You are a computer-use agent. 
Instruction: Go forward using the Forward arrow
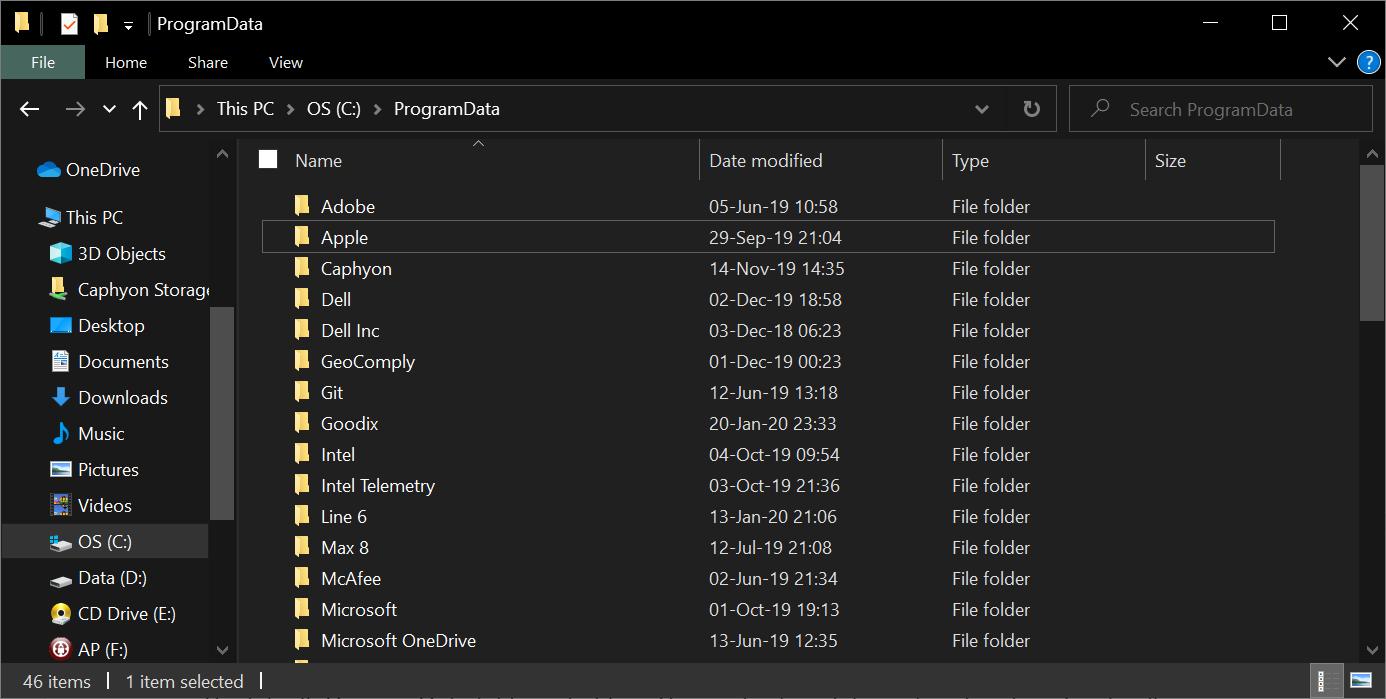[75, 109]
